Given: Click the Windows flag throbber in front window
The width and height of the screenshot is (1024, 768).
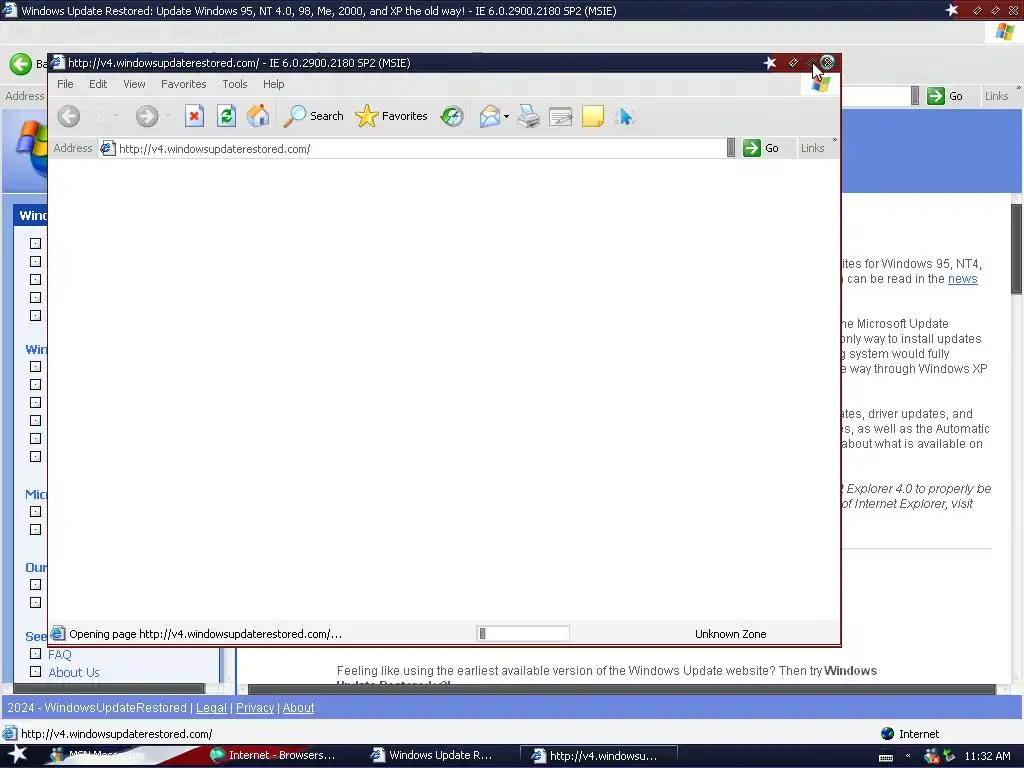Looking at the screenshot, I should click(x=820, y=85).
